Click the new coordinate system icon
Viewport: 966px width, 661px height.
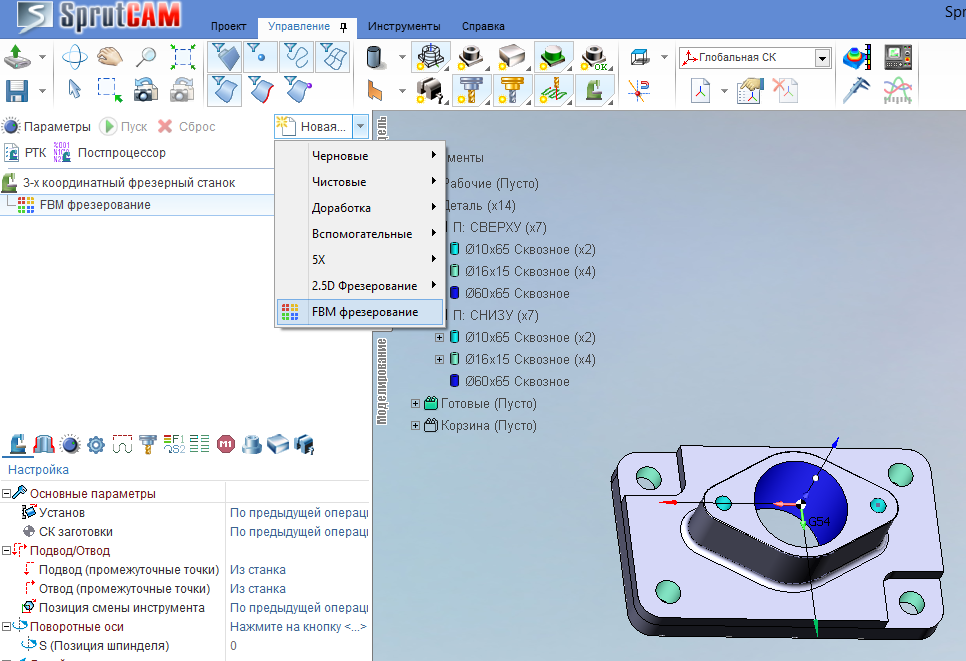(700, 91)
